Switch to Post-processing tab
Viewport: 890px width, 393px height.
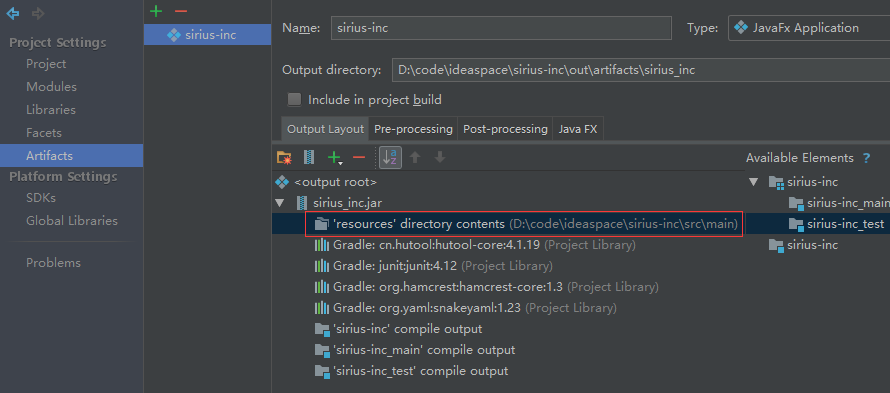click(505, 129)
